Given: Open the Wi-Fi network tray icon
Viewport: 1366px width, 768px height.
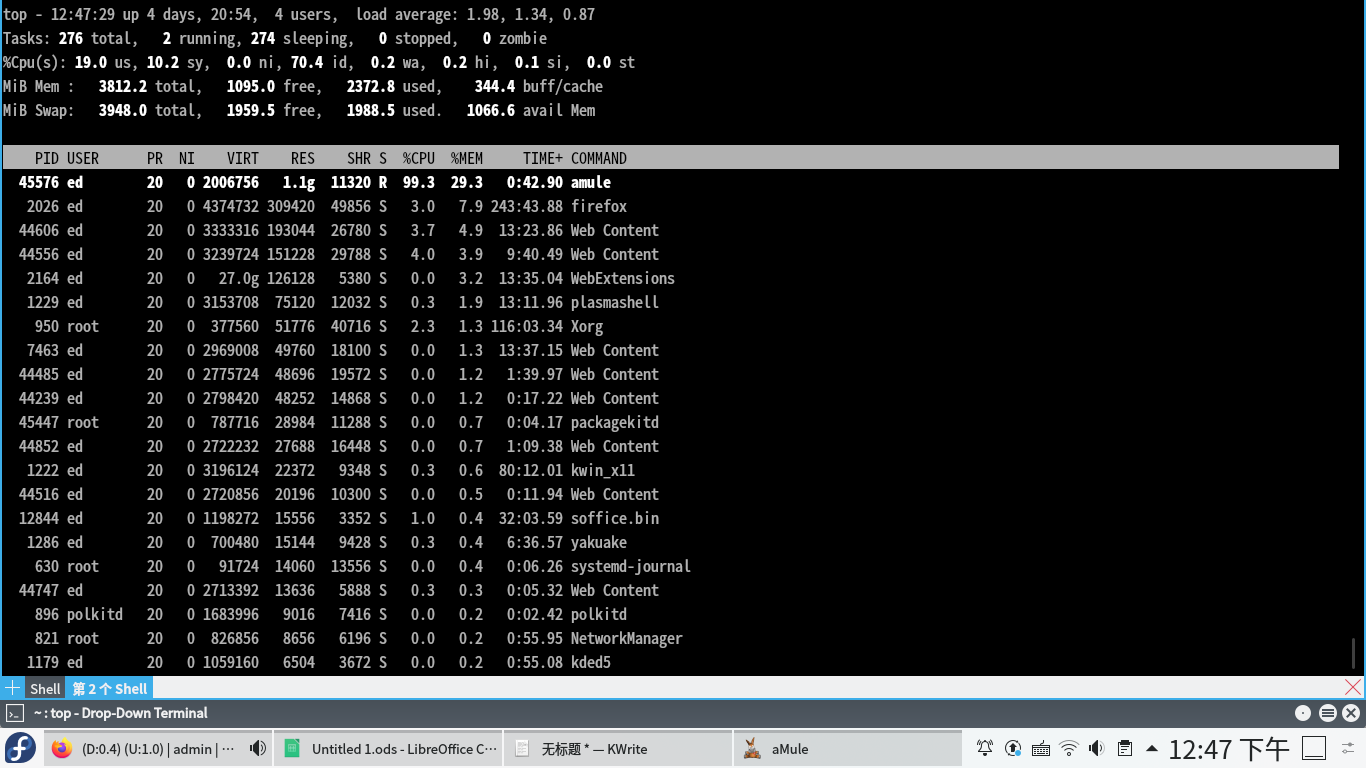Looking at the screenshot, I should point(1069,748).
